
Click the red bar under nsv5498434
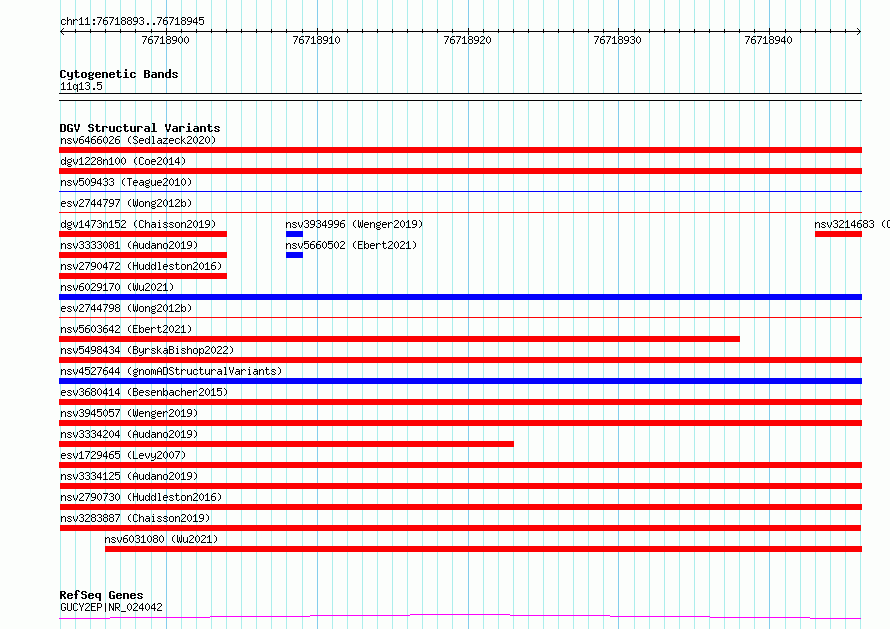460,360
